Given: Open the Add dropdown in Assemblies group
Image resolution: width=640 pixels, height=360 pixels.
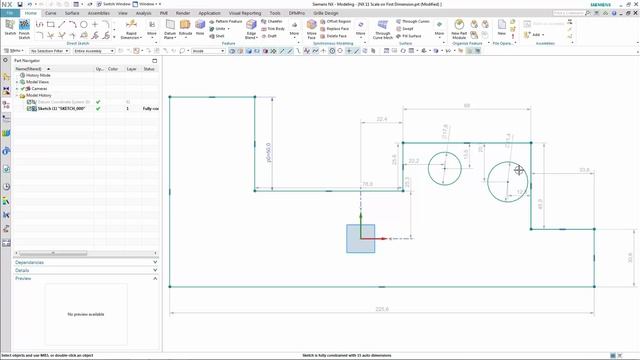Looking at the screenshot, I should 536,35.
